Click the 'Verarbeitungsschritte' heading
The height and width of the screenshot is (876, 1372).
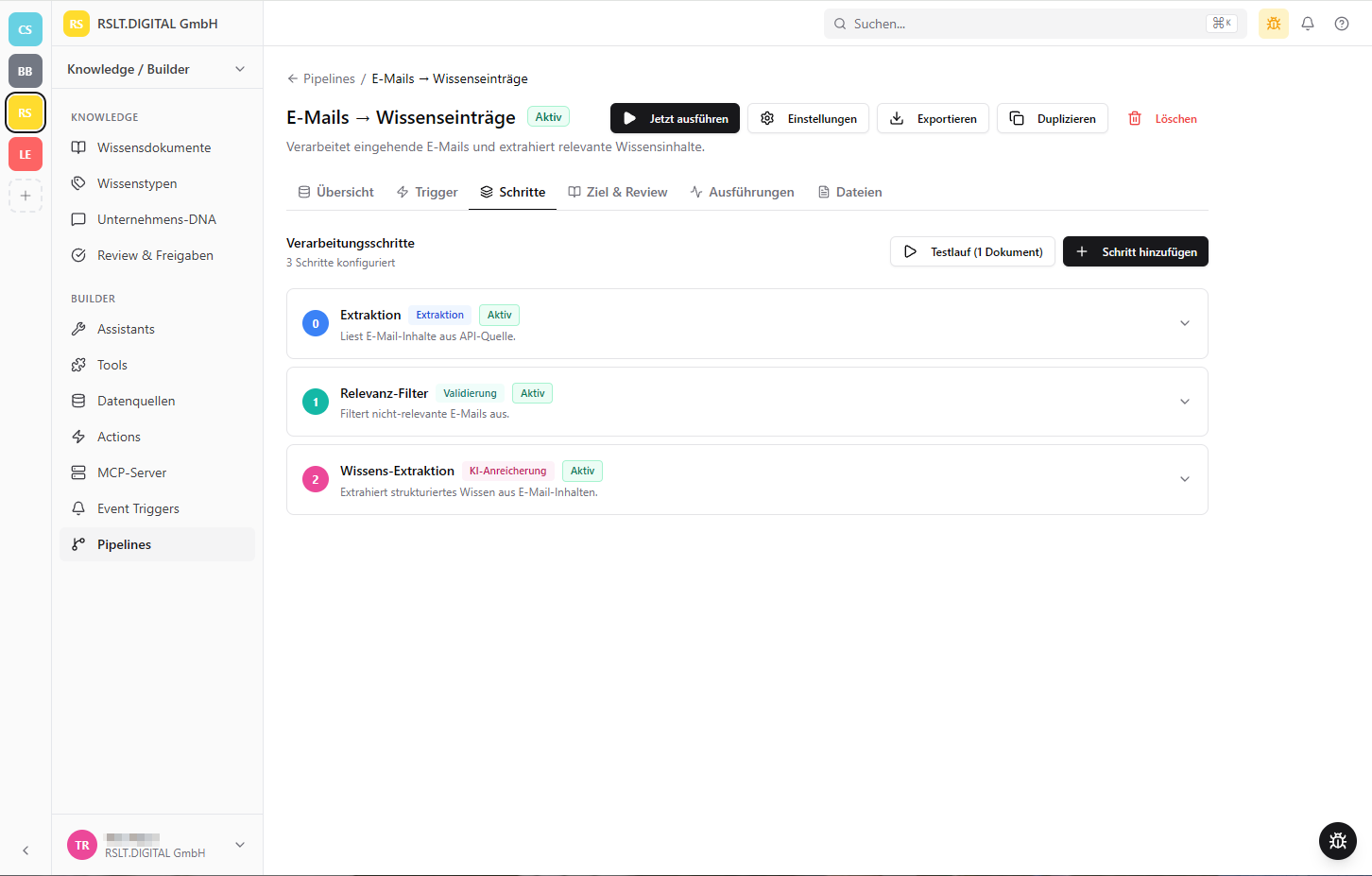tap(351, 243)
